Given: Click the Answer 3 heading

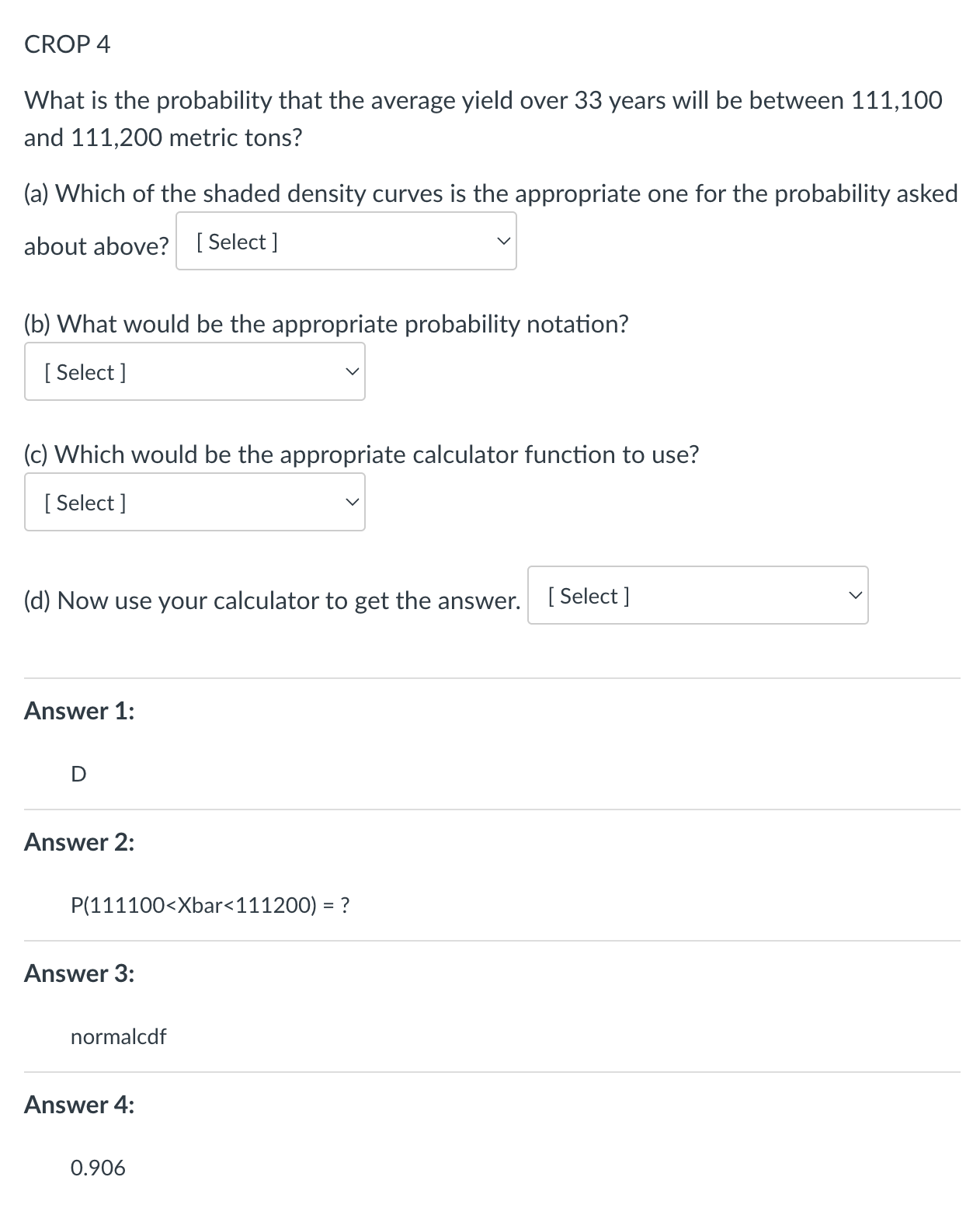Looking at the screenshot, I should 80,973.
